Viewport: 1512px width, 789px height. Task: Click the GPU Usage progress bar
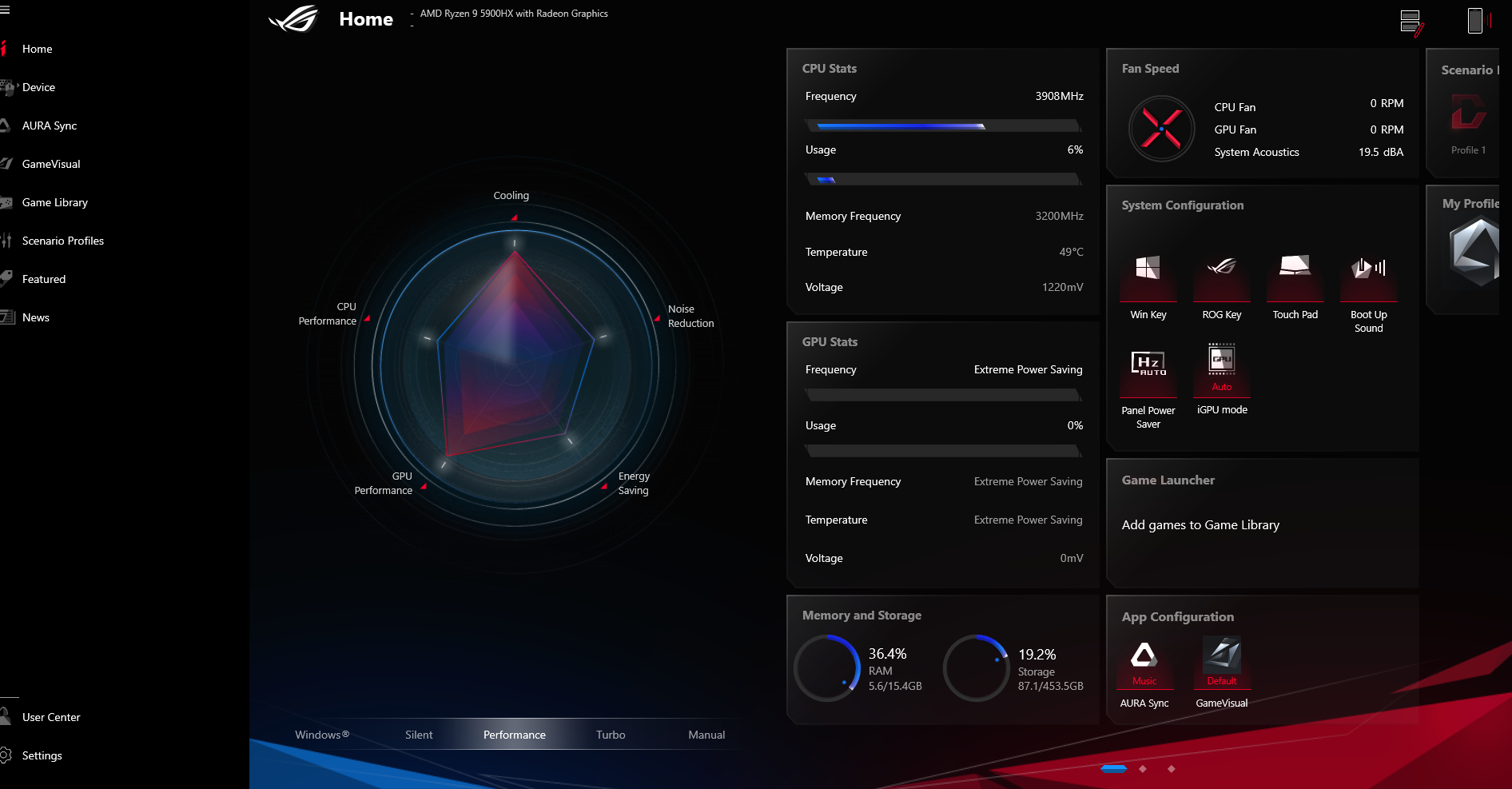pos(944,451)
